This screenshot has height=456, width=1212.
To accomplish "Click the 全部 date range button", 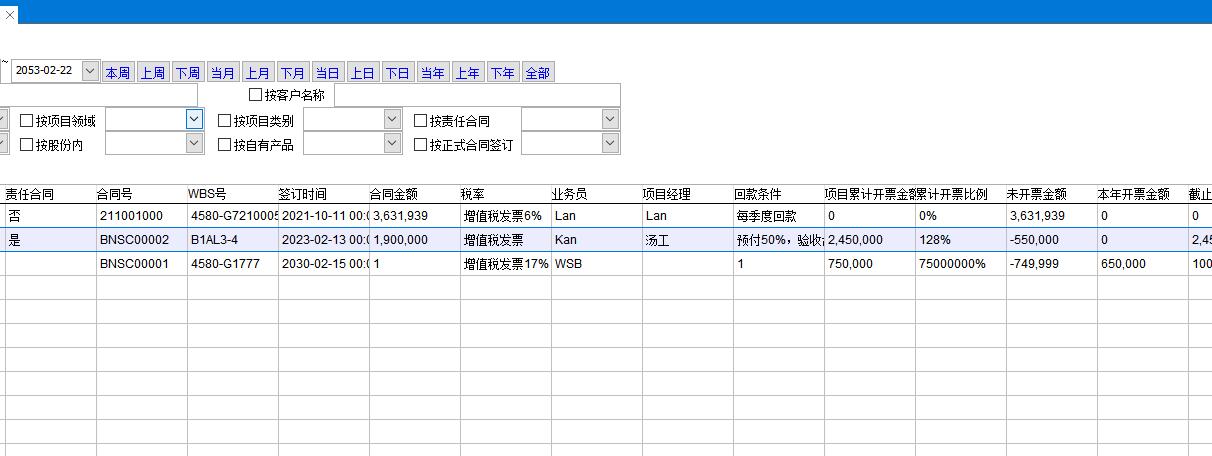I will 537,73.
